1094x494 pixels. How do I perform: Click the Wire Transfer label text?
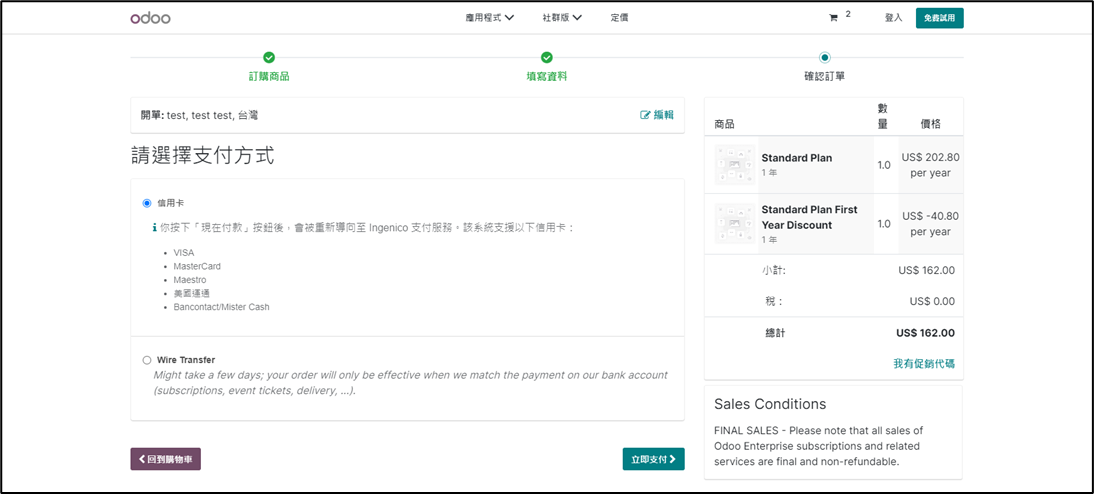coord(186,360)
